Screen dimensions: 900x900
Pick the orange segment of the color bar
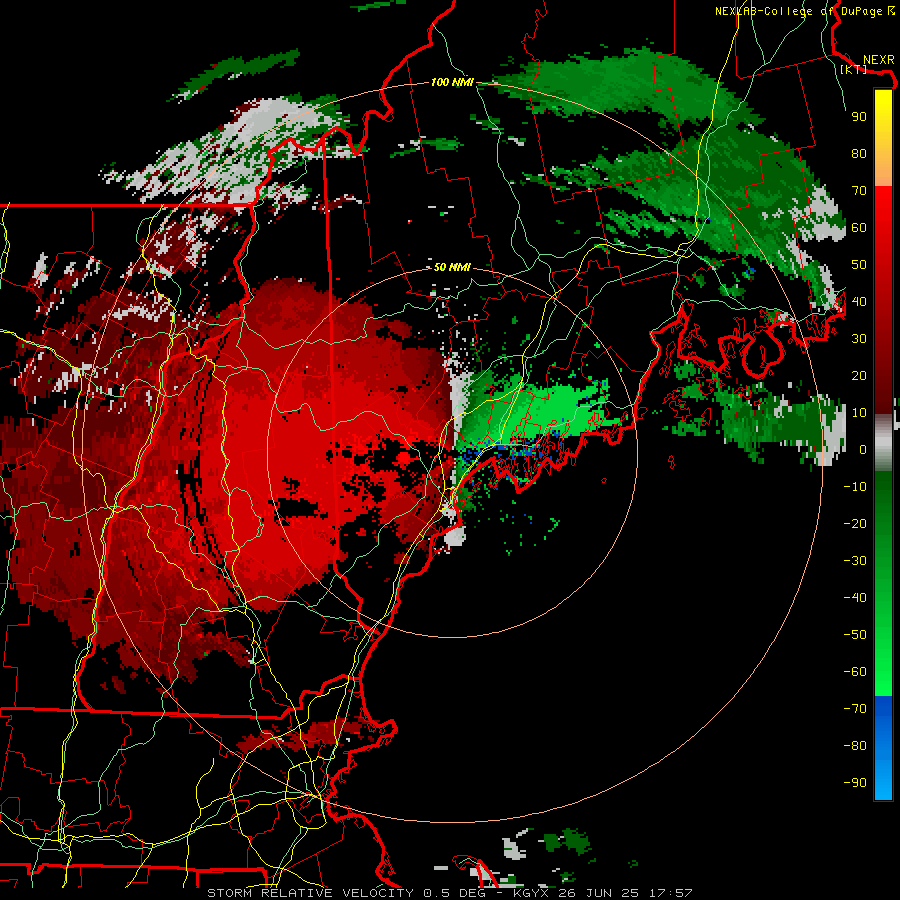click(883, 169)
